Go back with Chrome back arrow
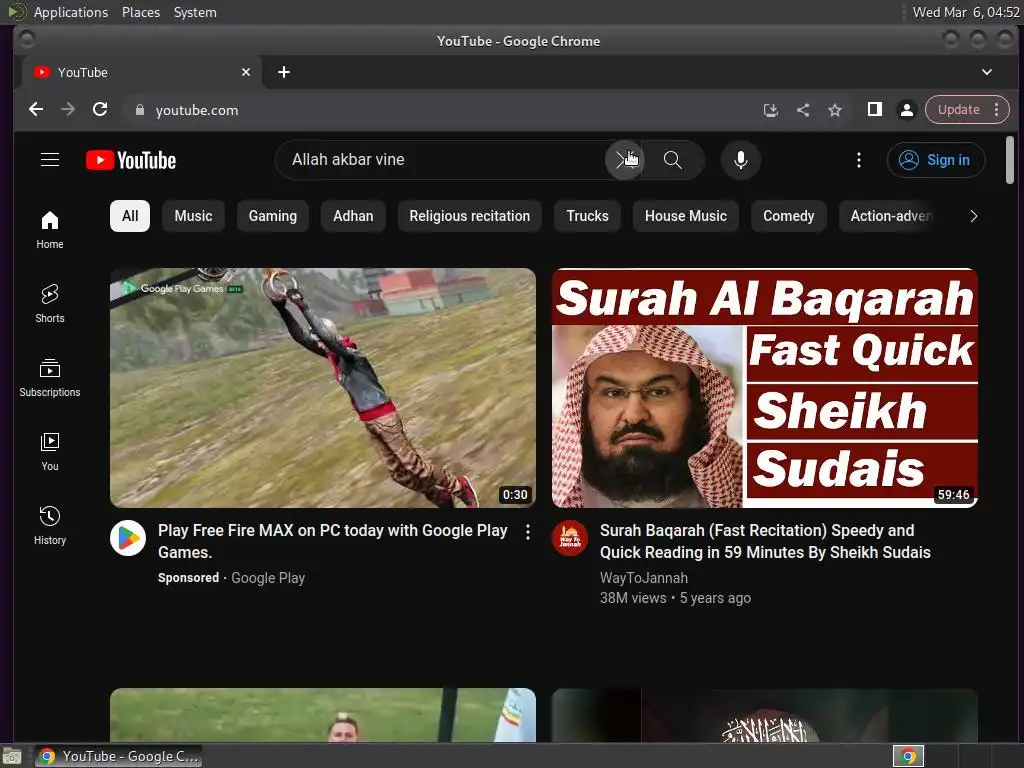1024x768 pixels. tap(36, 110)
